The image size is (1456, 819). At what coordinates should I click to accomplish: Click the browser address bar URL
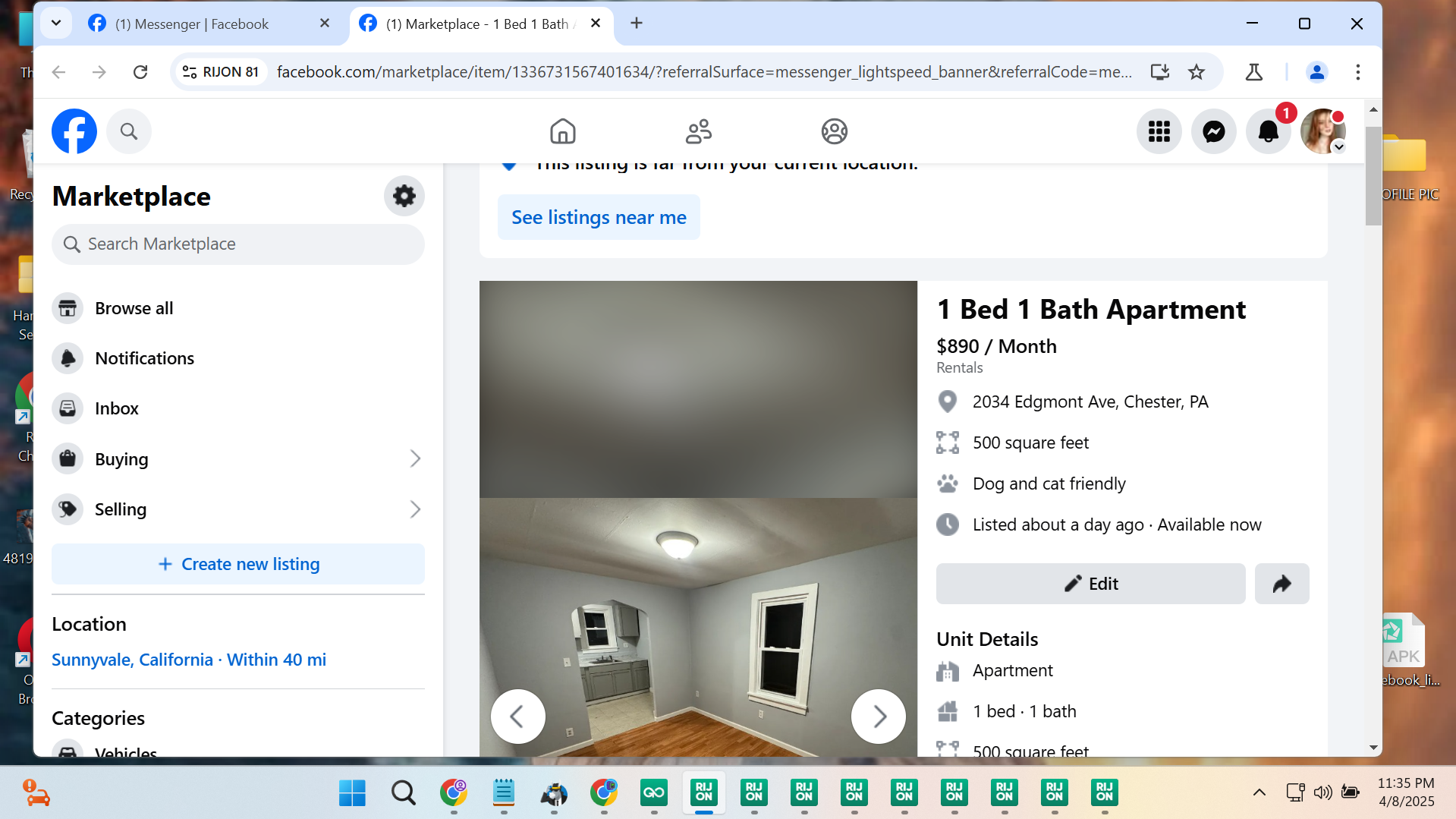pyautogui.click(x=704, y=72)
